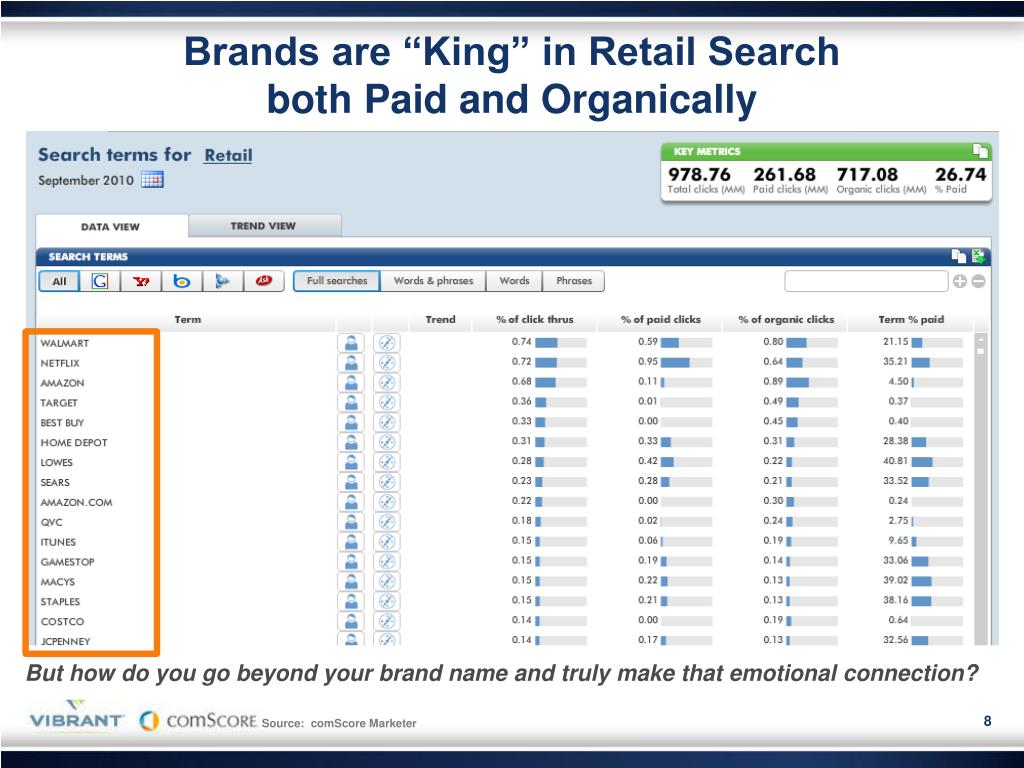Image resolution: width=1024 pixels, height=768 pixels.
Task: Sort by % of click thrus column
Action: tap(535, 319)
